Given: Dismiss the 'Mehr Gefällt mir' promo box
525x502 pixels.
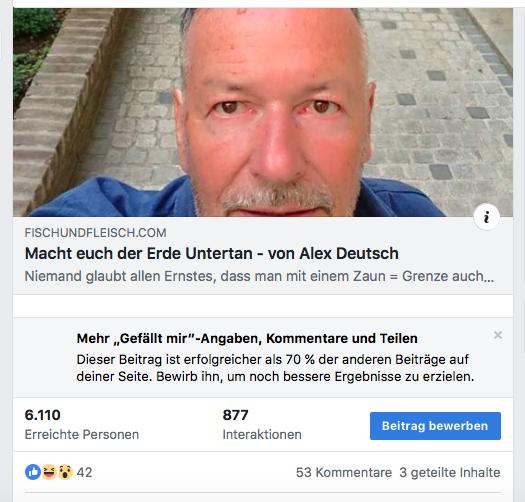Looking at the screenshot, I should (498, 335).
